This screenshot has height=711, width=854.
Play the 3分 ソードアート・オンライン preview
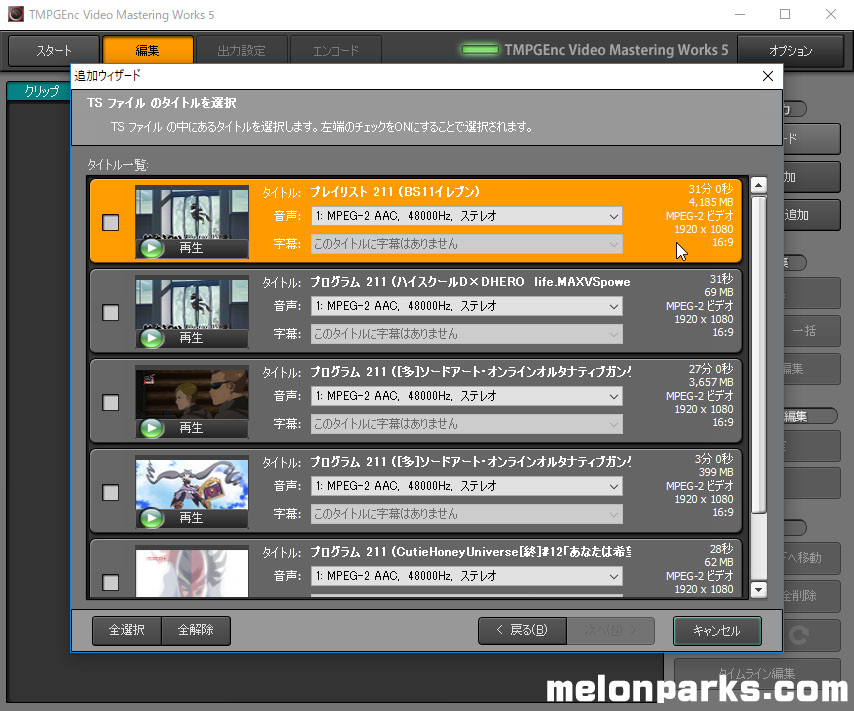pyautogui.click(x=192, y=518)
